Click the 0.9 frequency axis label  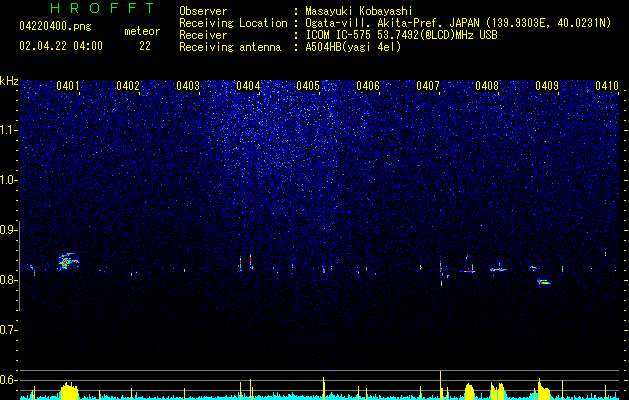(x=8, y=230)
